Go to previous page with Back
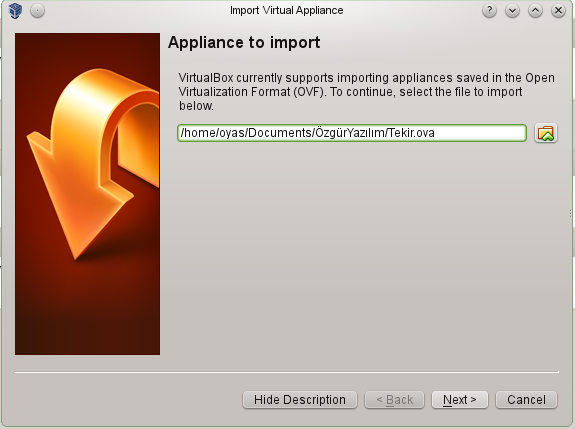Viewport: 575px width, 429px height. click(394, 400)
